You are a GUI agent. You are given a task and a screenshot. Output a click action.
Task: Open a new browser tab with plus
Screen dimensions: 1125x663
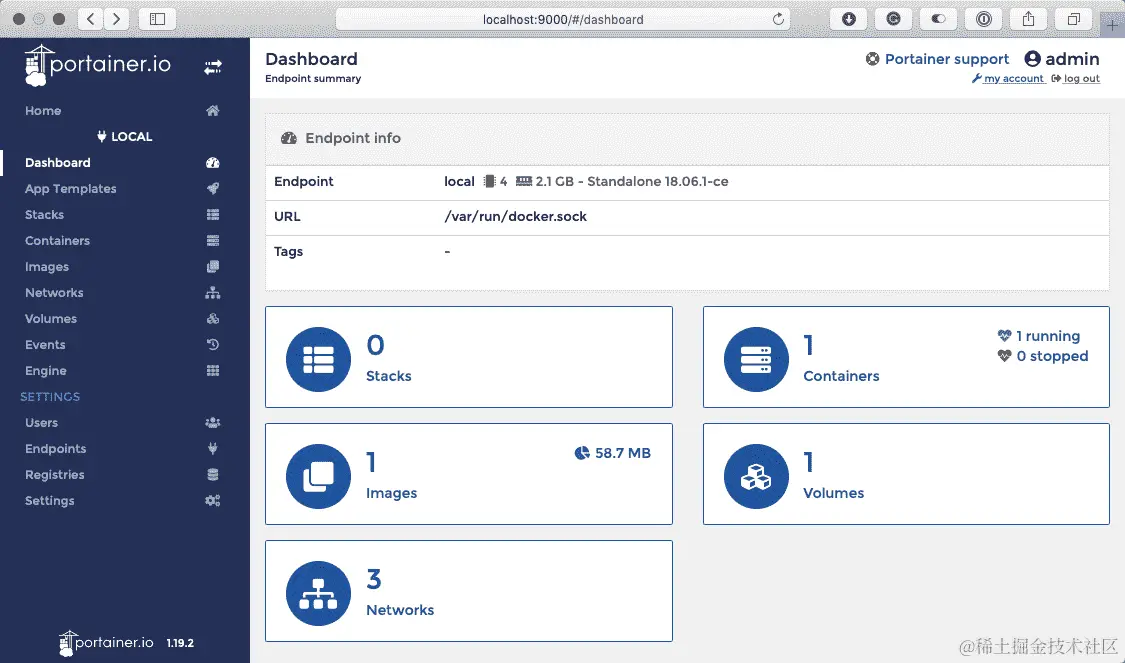(x=1112, y=24)
